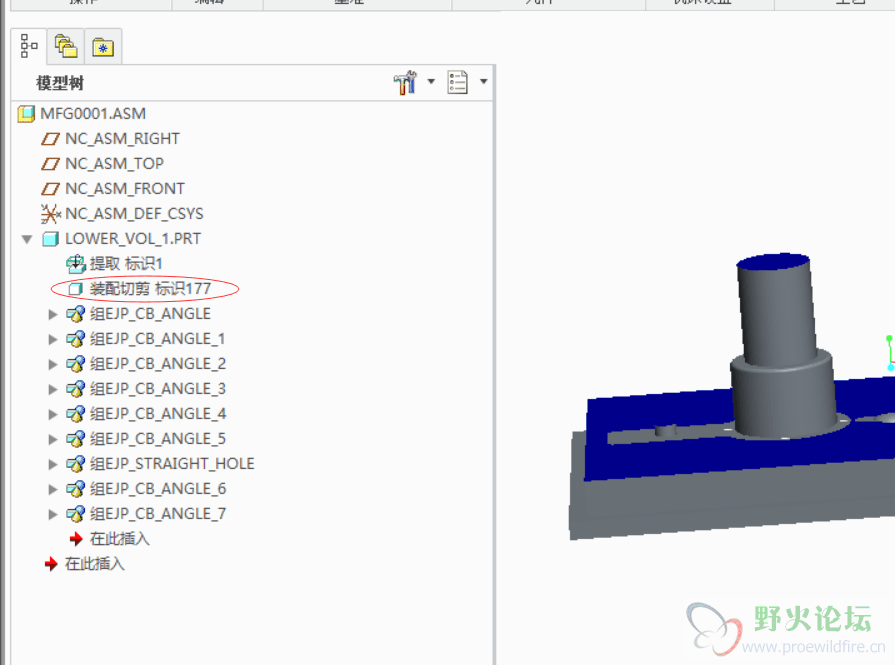Screen dimensions: 895x665
Task: Click the NC_ASM_FRONT datum plane icon
Action: [x=50, y=189]
